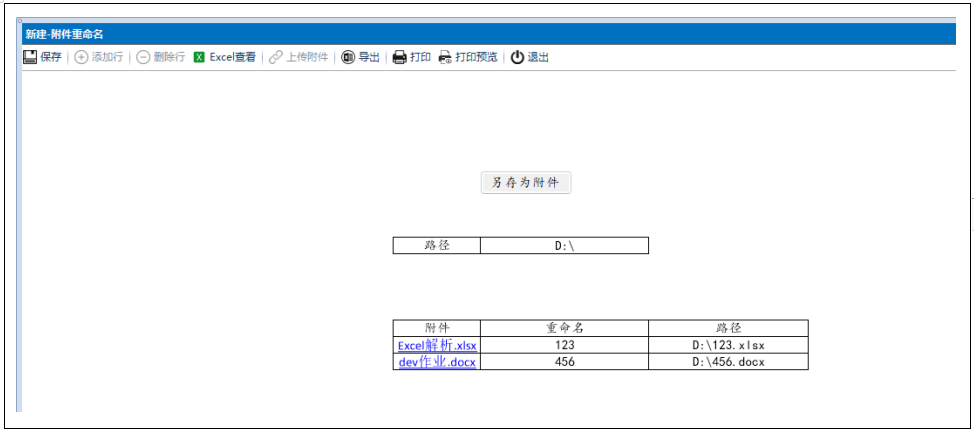Click the Save (保存) floppy disk icon
The image size is (974, 431).
tap(30, 57)
